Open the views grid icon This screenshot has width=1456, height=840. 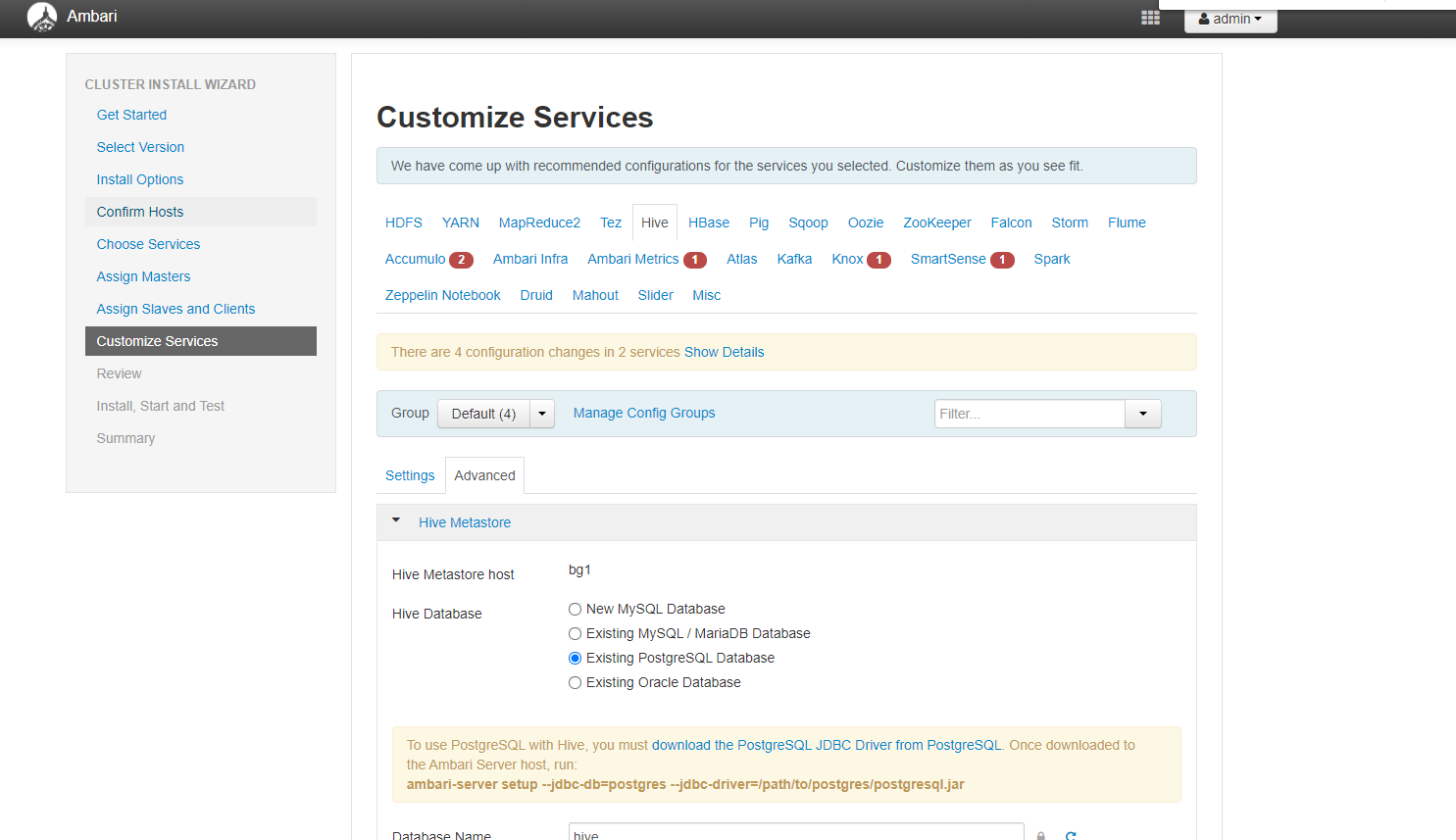(x=1150, y=18)
